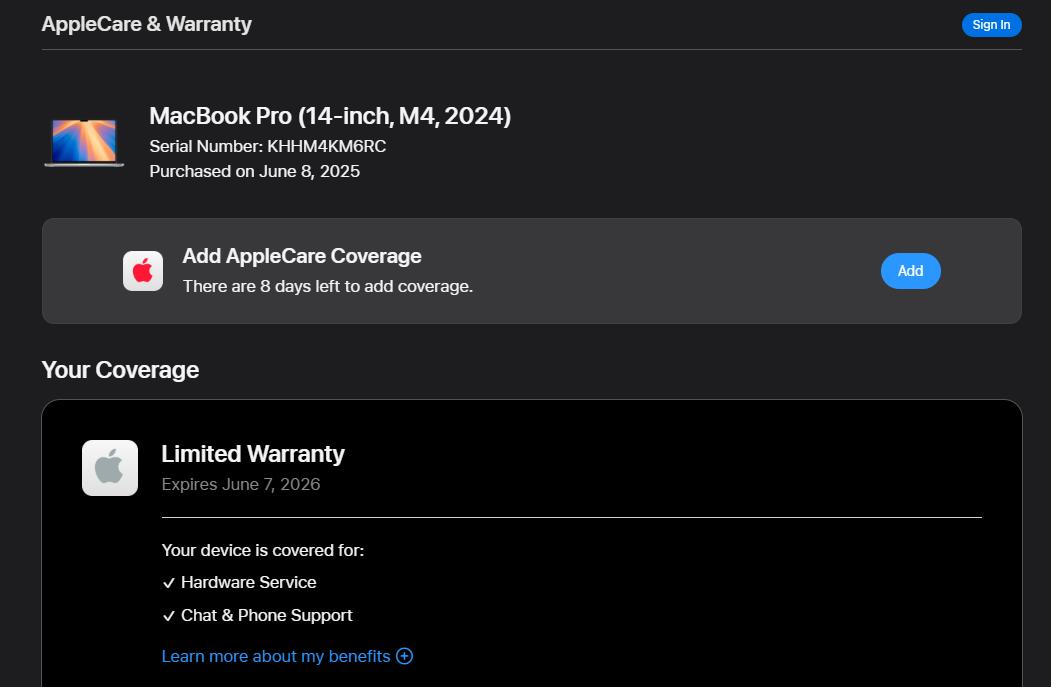Click the Sign In button
1051x687 pixels.
click(991, 25)
